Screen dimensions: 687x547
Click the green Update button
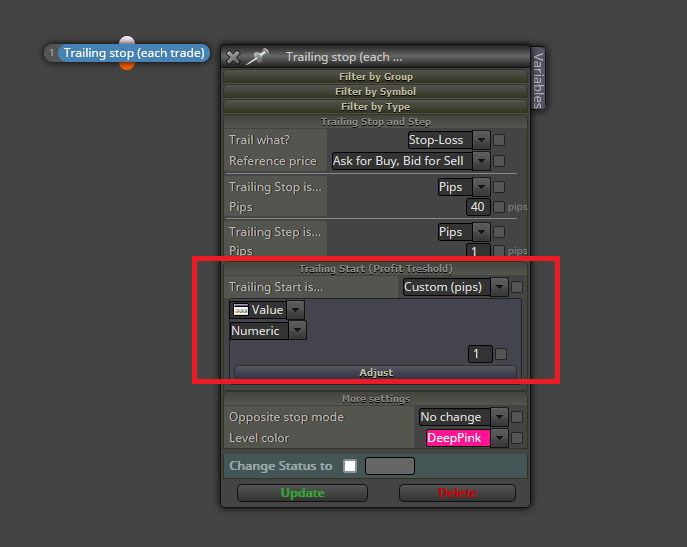(302, 493)
